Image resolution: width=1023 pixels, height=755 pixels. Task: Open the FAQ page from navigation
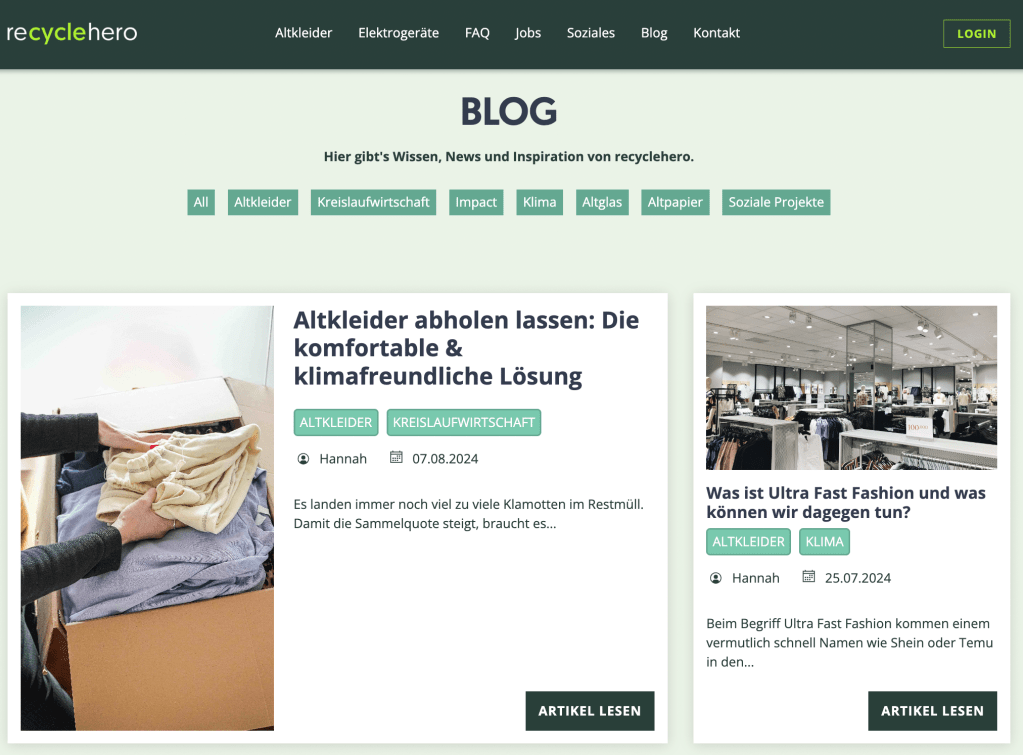(x=477, y=33)
